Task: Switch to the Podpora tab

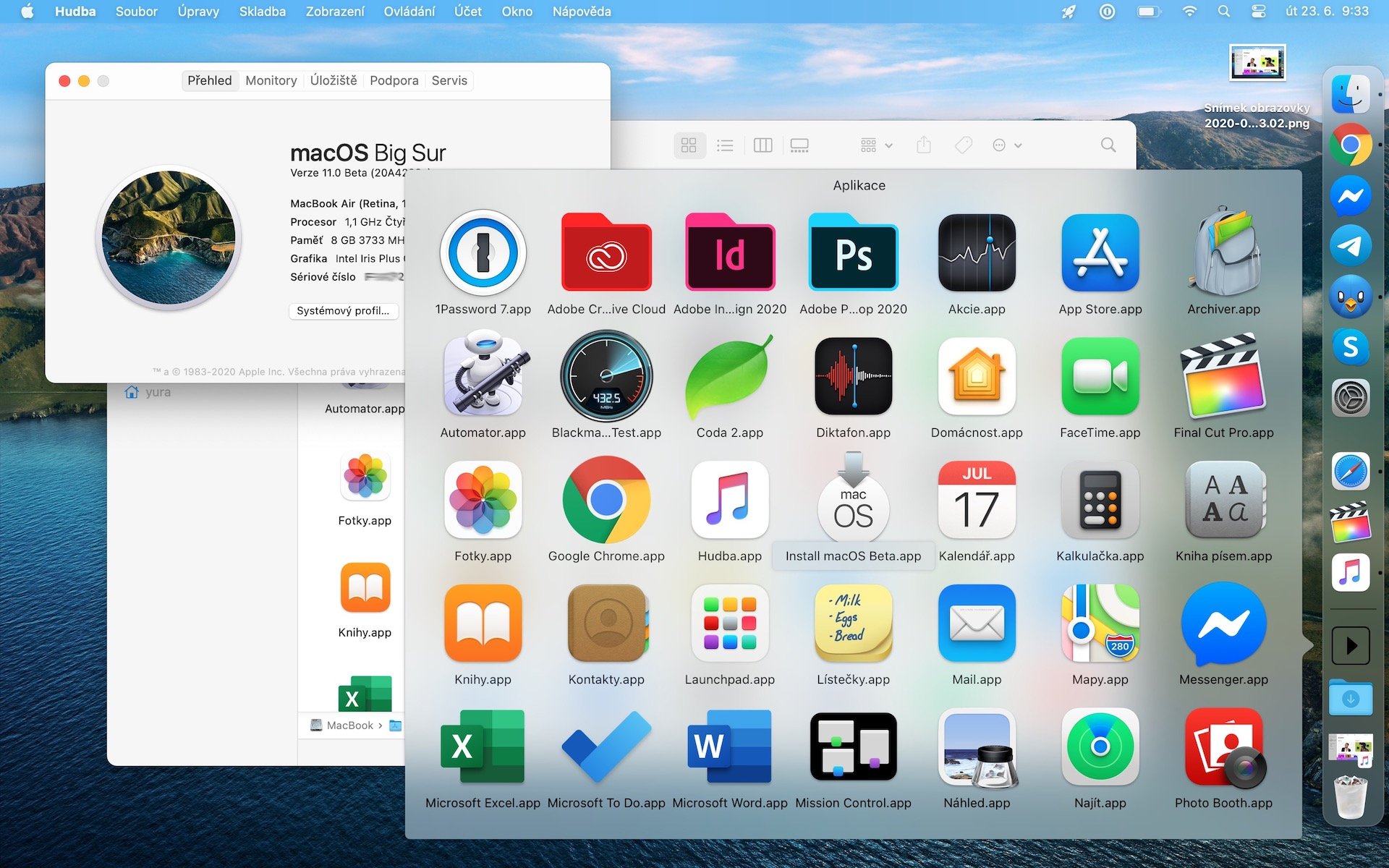Action: (394, 80)
